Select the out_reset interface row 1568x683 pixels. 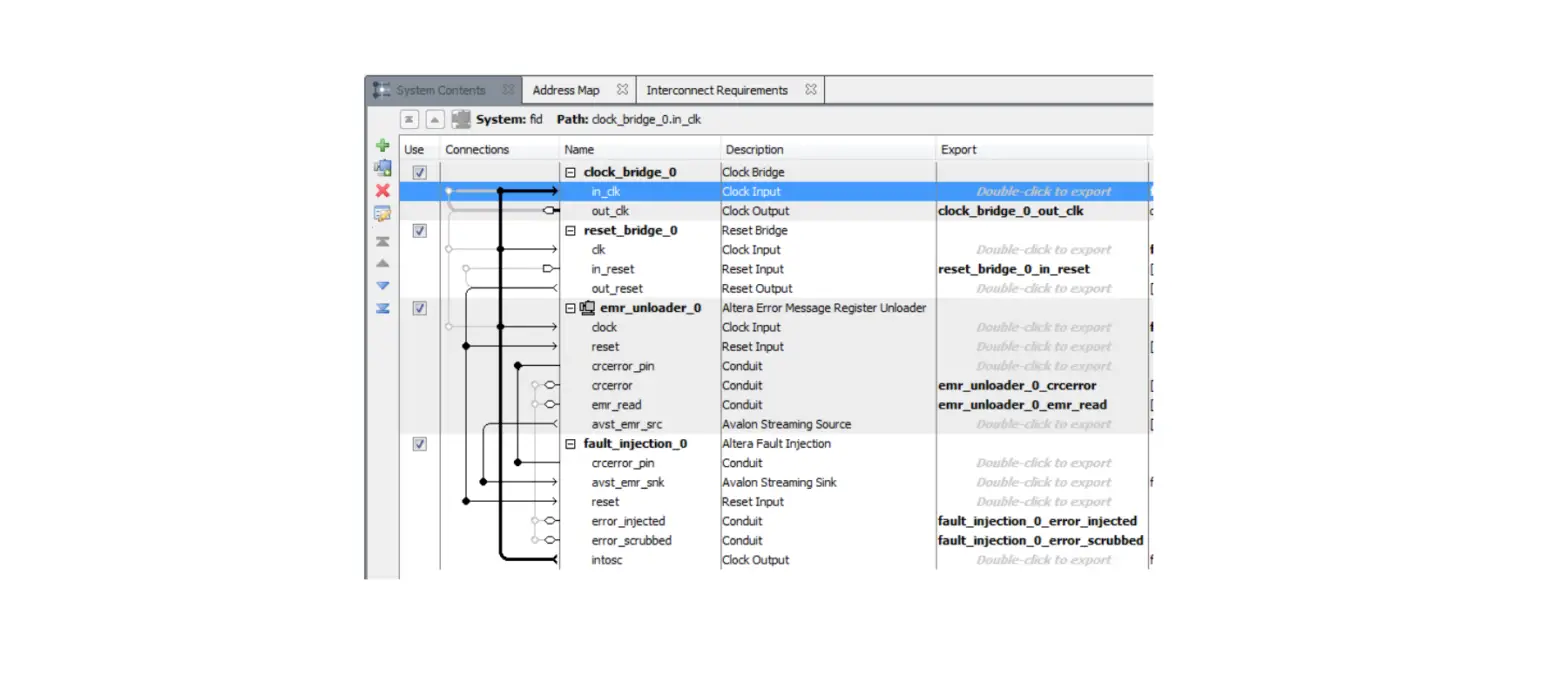coord(775,288)
